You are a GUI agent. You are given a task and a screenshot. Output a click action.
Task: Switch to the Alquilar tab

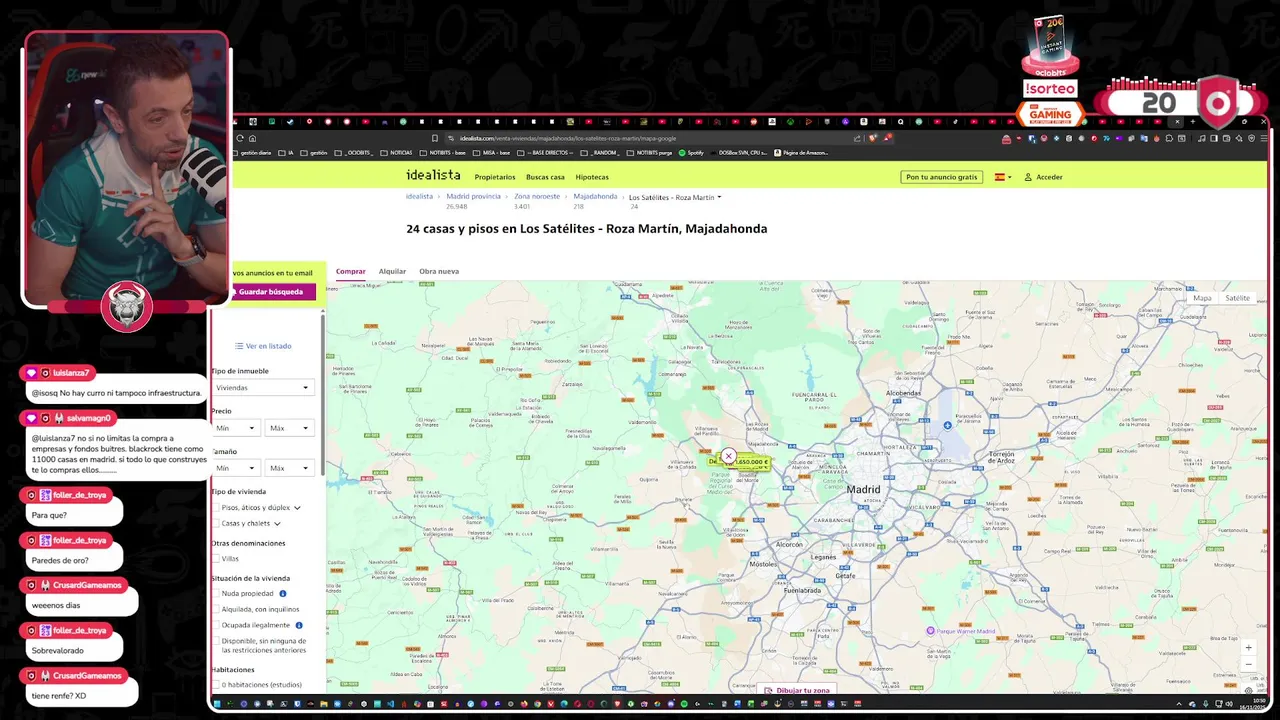tap(392, 271)
